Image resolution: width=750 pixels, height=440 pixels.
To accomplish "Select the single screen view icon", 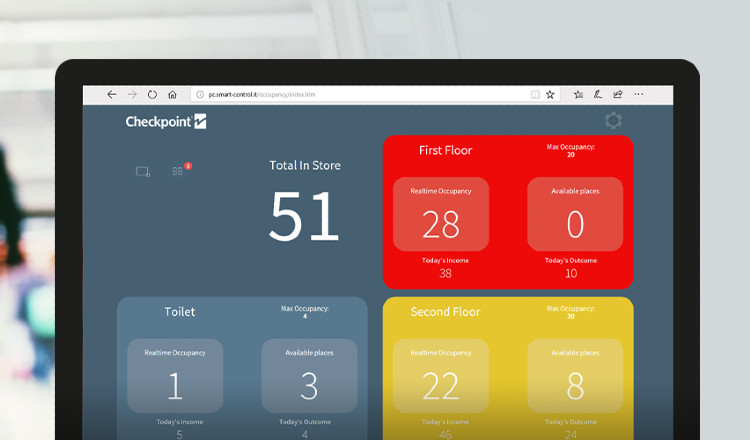I will tap(143, 171).
